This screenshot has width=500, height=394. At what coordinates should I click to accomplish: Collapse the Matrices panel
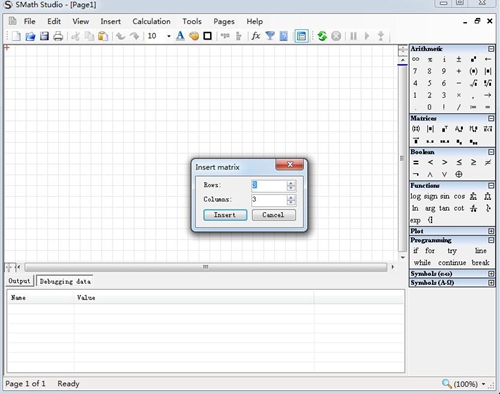(x=491, y=118)
